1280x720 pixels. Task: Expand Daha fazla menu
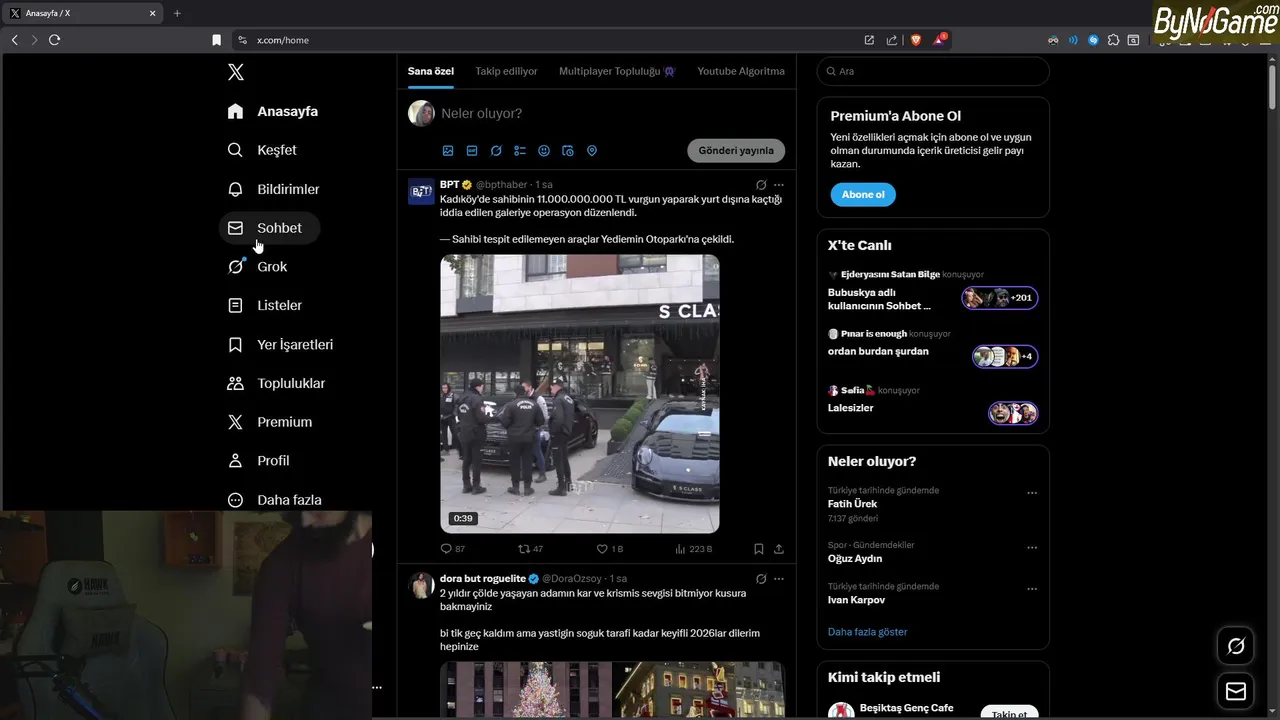tap(275, 500)
